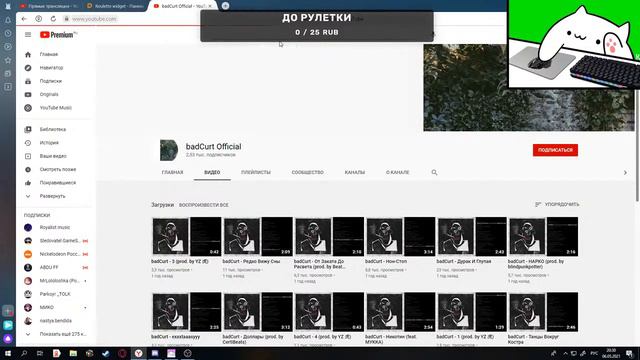The height and width of the screenshot is (360, 640).
Task: Click ВОСПРОИЗВЕСТИ ВСЕ next to Загрузки
Action: [204, 205]
